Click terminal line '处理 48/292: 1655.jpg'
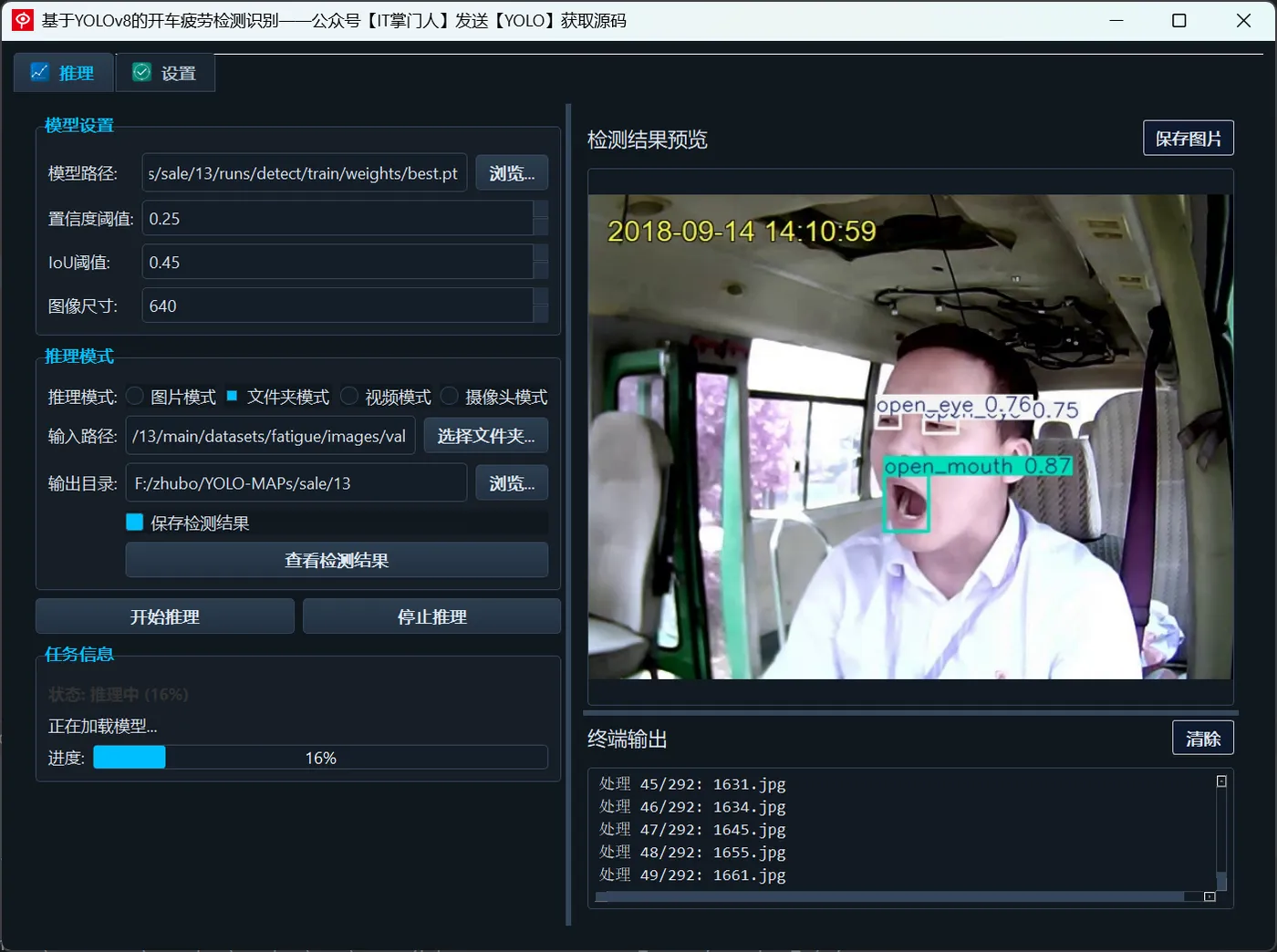Image resolution: width=1277 pixels, height=952 pixels. pyautogui.click(x=692, y=853)
